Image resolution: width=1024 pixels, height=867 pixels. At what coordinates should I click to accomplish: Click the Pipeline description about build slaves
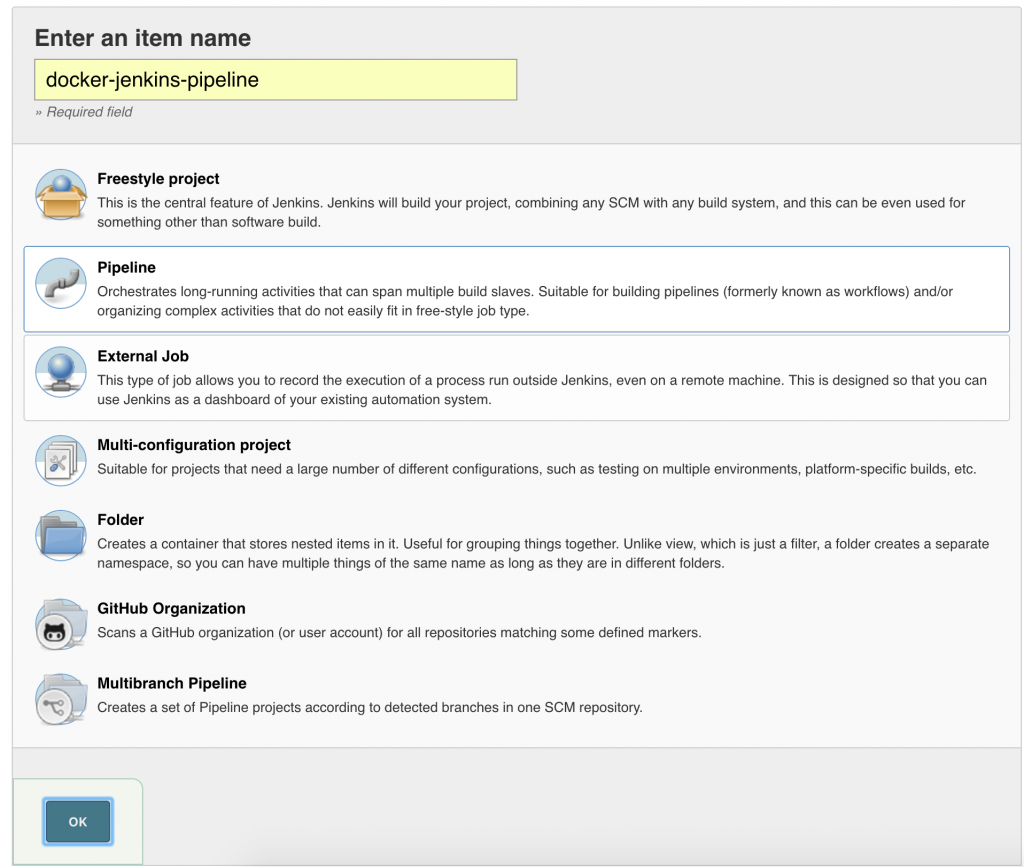point(525,301)
